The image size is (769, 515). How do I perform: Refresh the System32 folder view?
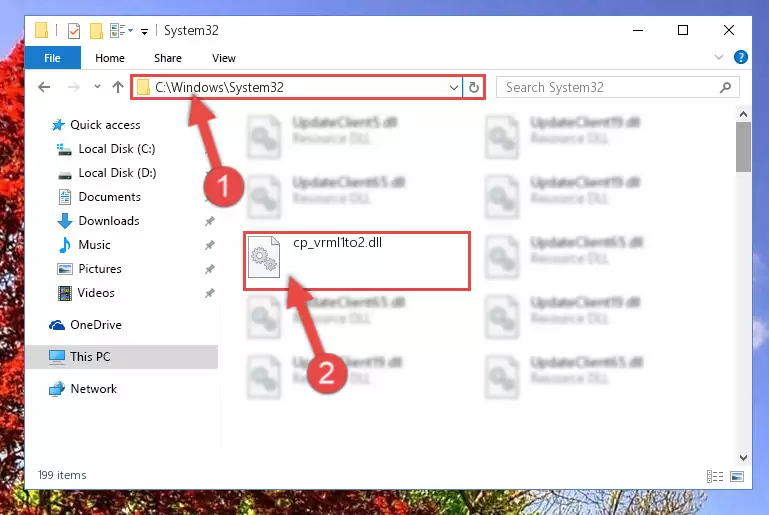pyautogui.click(x=473, y=88)
